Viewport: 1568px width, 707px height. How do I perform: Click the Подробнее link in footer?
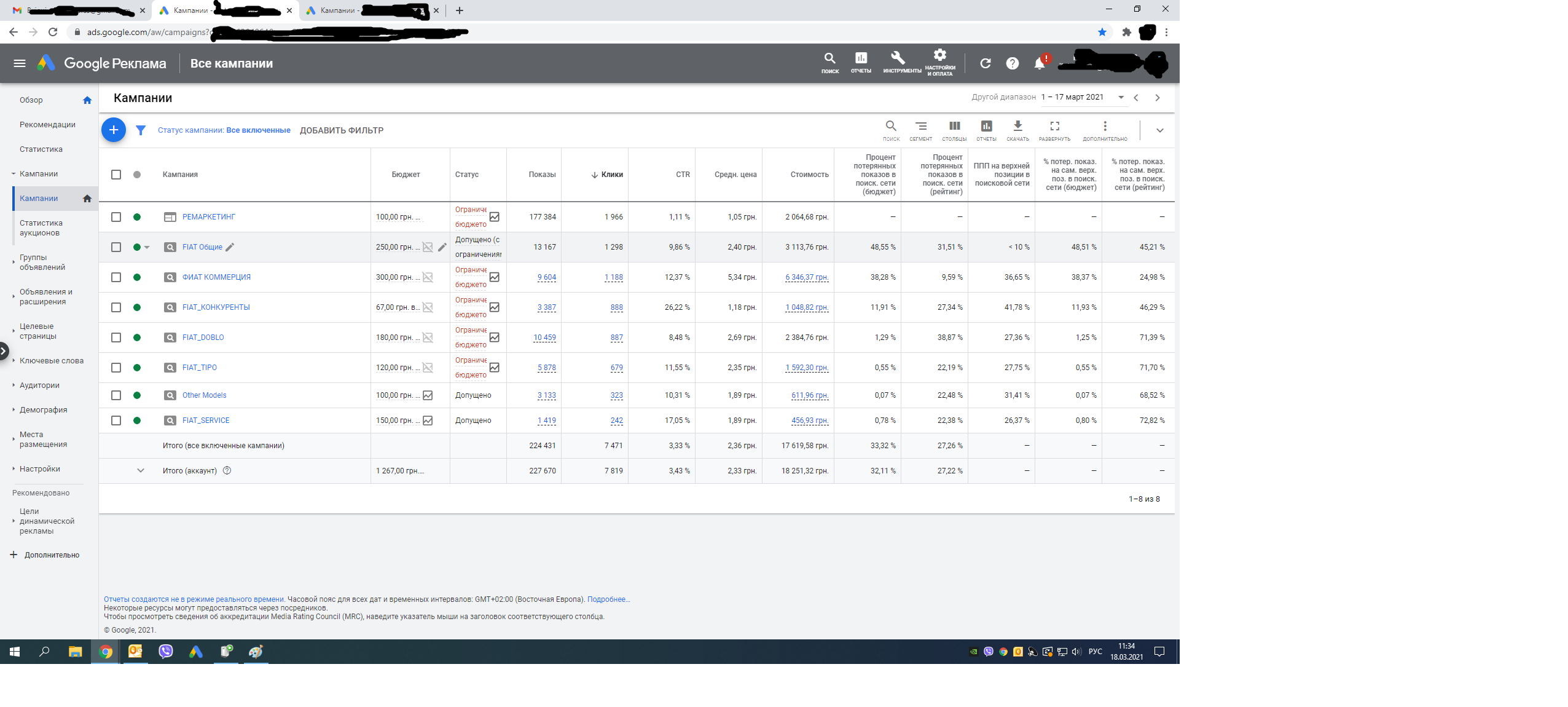(608, 599)
